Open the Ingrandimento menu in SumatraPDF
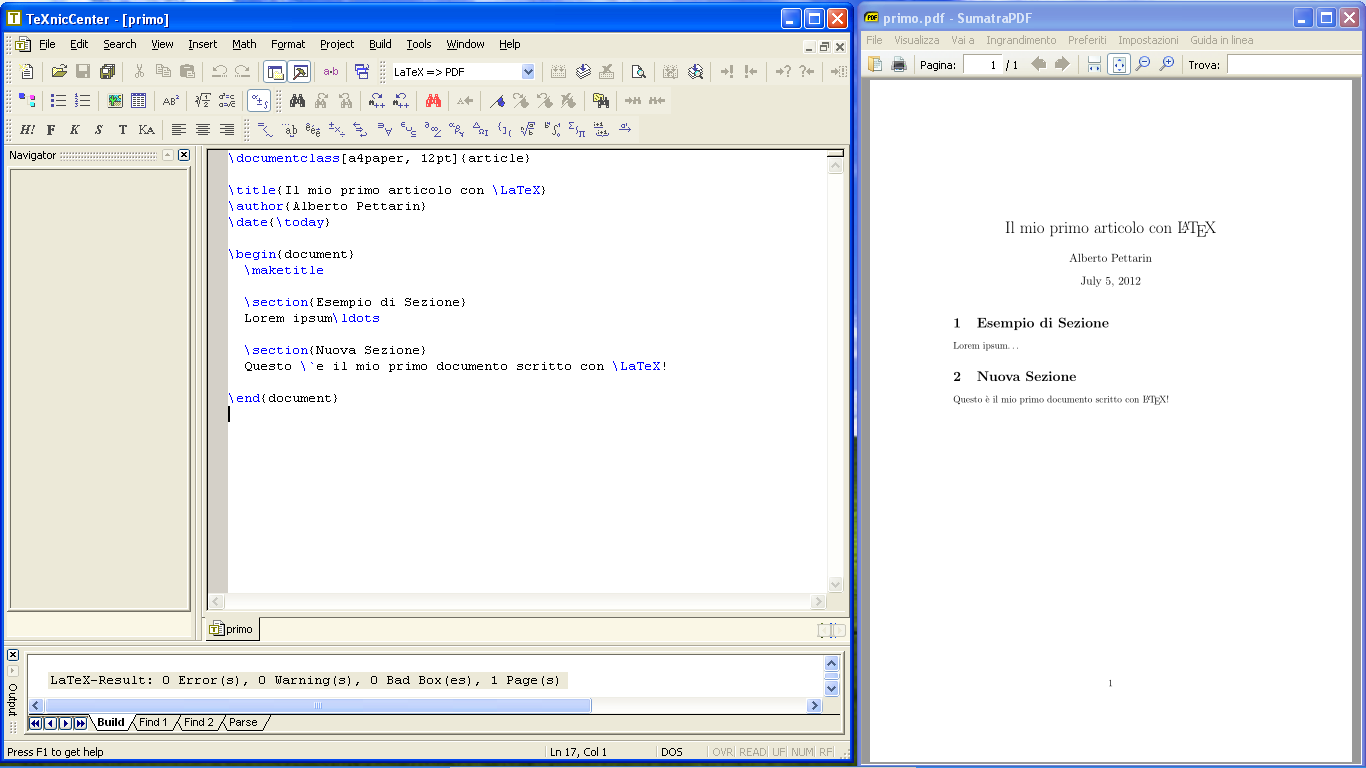This screenshot has width=1366, height=768. pos(1021,40)
